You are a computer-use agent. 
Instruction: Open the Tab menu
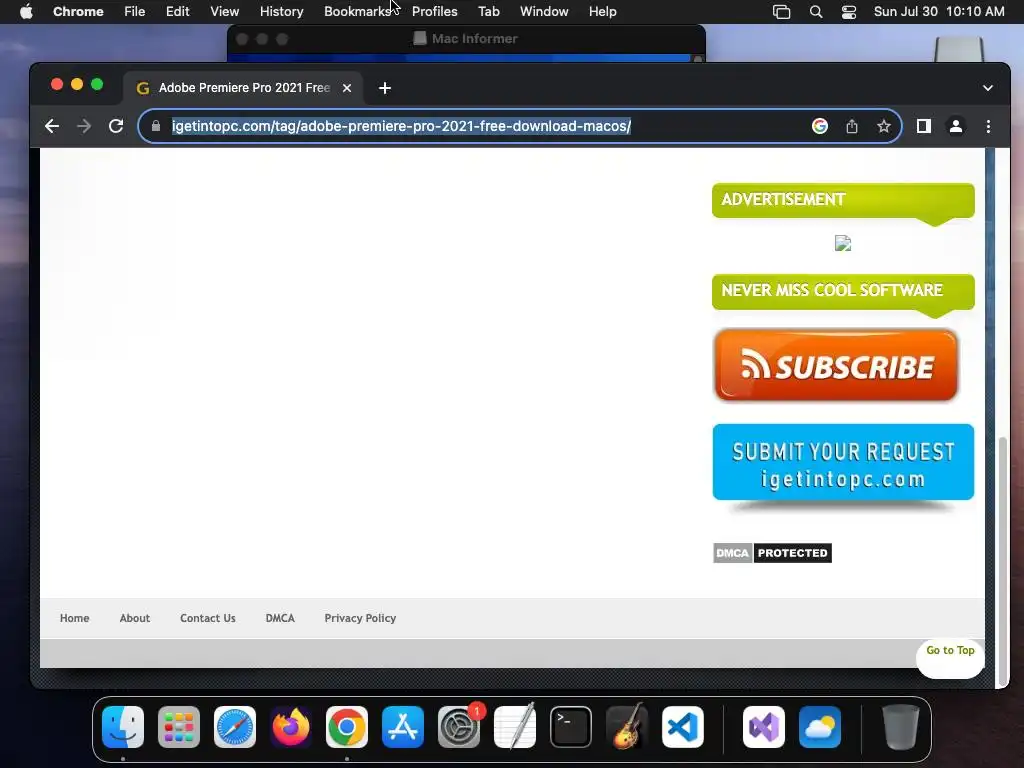[x=488, y=12]
